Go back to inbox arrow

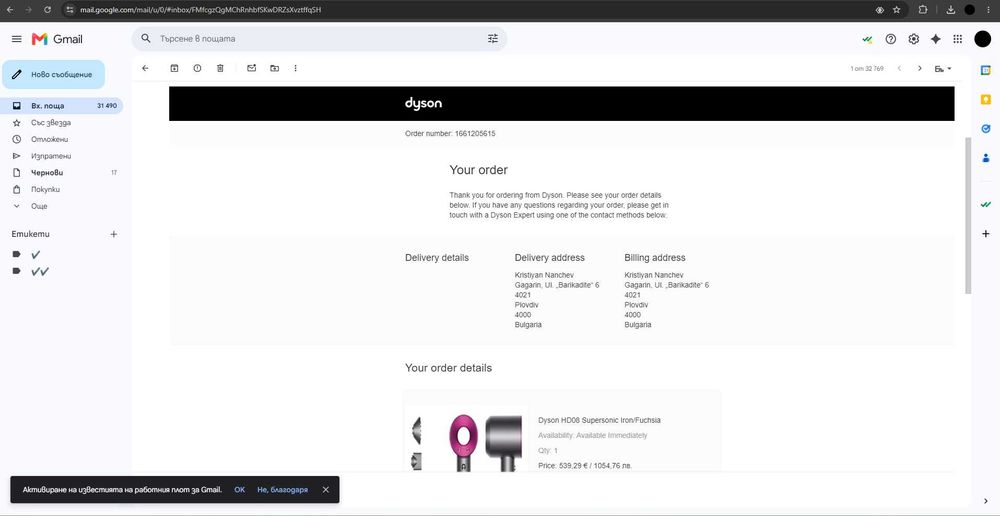145,68
